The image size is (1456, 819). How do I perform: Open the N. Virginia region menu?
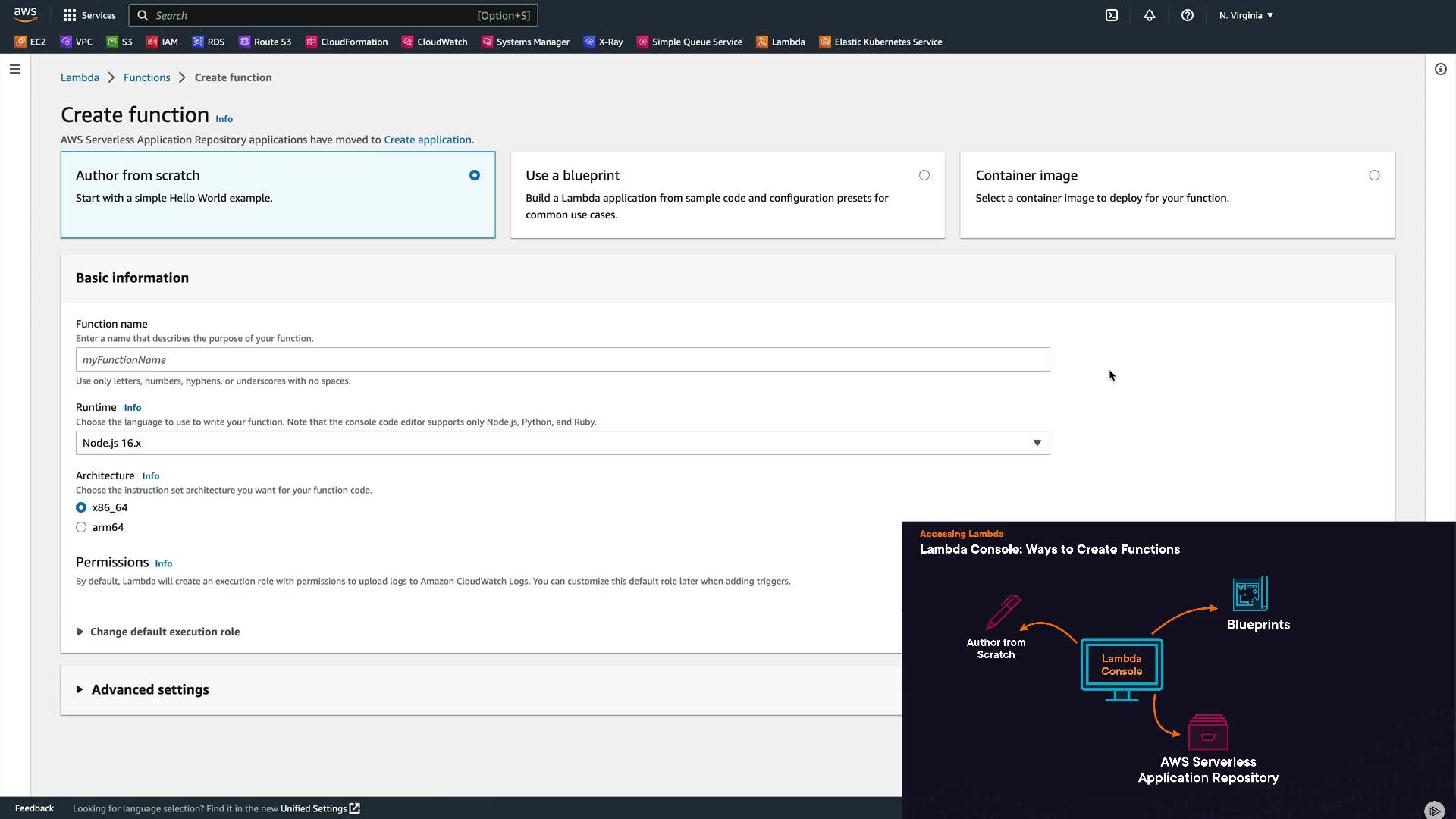1246,15
